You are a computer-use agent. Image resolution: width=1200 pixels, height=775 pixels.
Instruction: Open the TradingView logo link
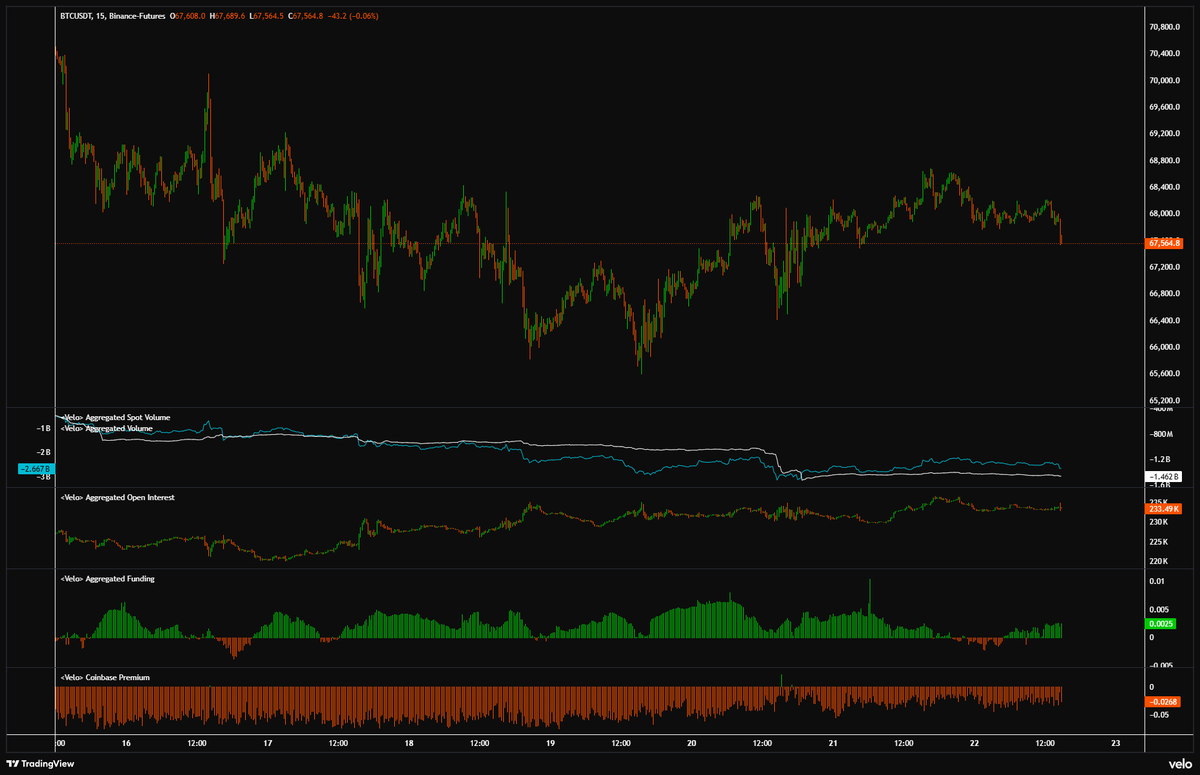click(x=39, y=763)
